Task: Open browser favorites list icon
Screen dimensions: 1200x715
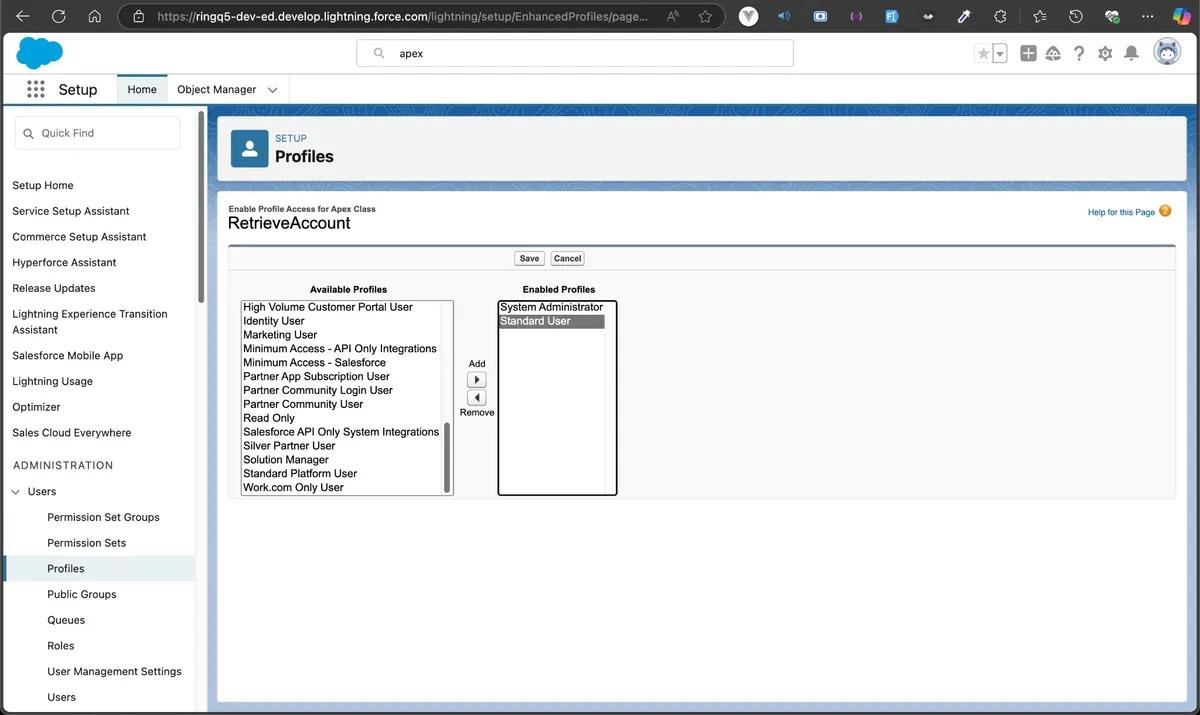Action: 1039,16
